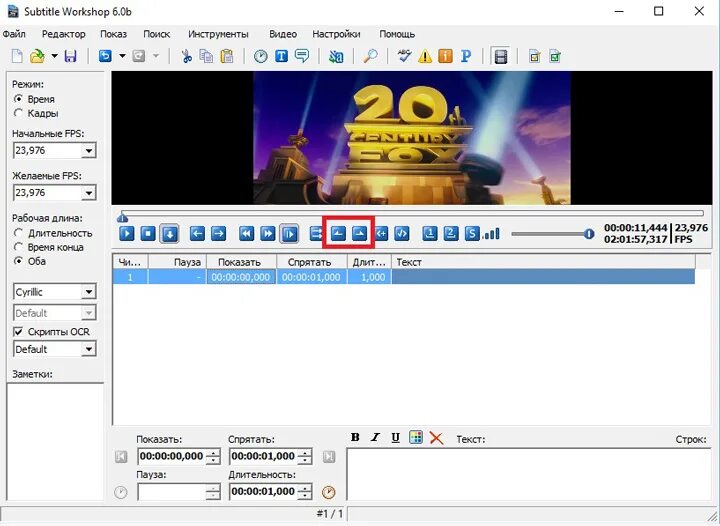Save the subtitle with floppy icon

(70, 56)
